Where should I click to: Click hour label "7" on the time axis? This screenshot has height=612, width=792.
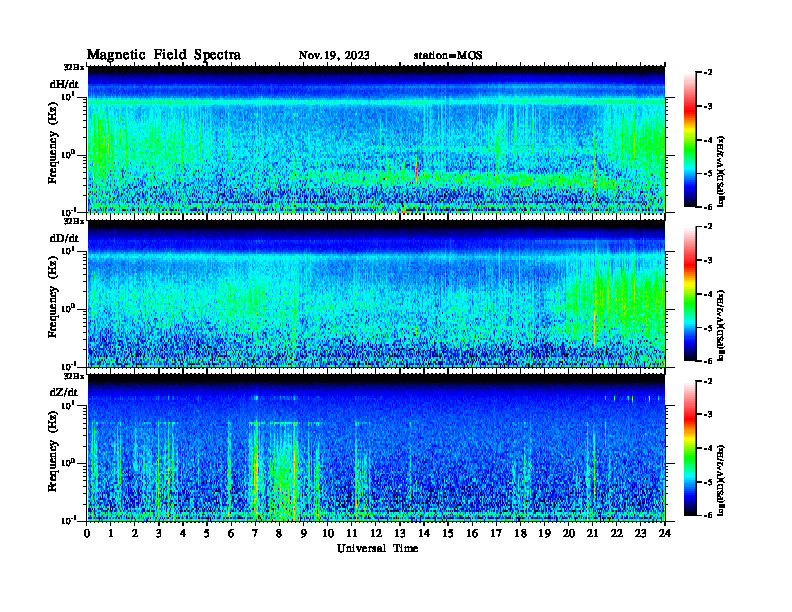[x=255, y=534]
